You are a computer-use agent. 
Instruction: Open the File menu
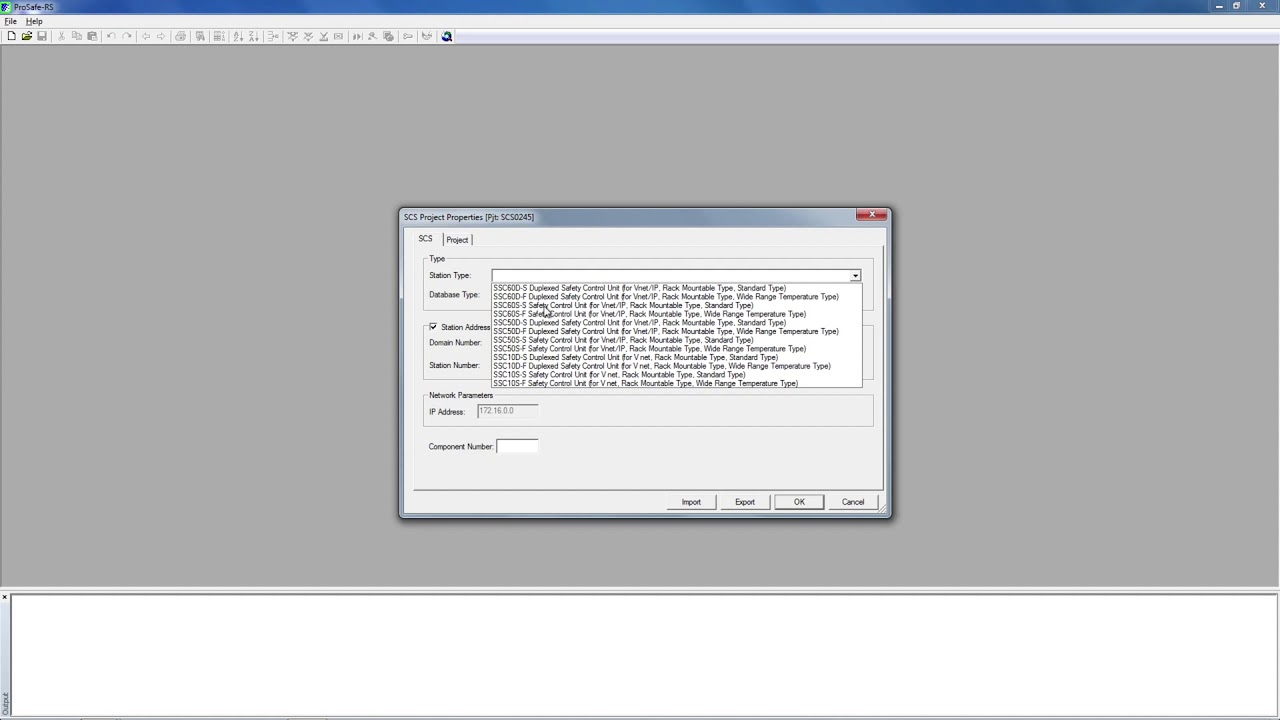(x=10, y=21)
